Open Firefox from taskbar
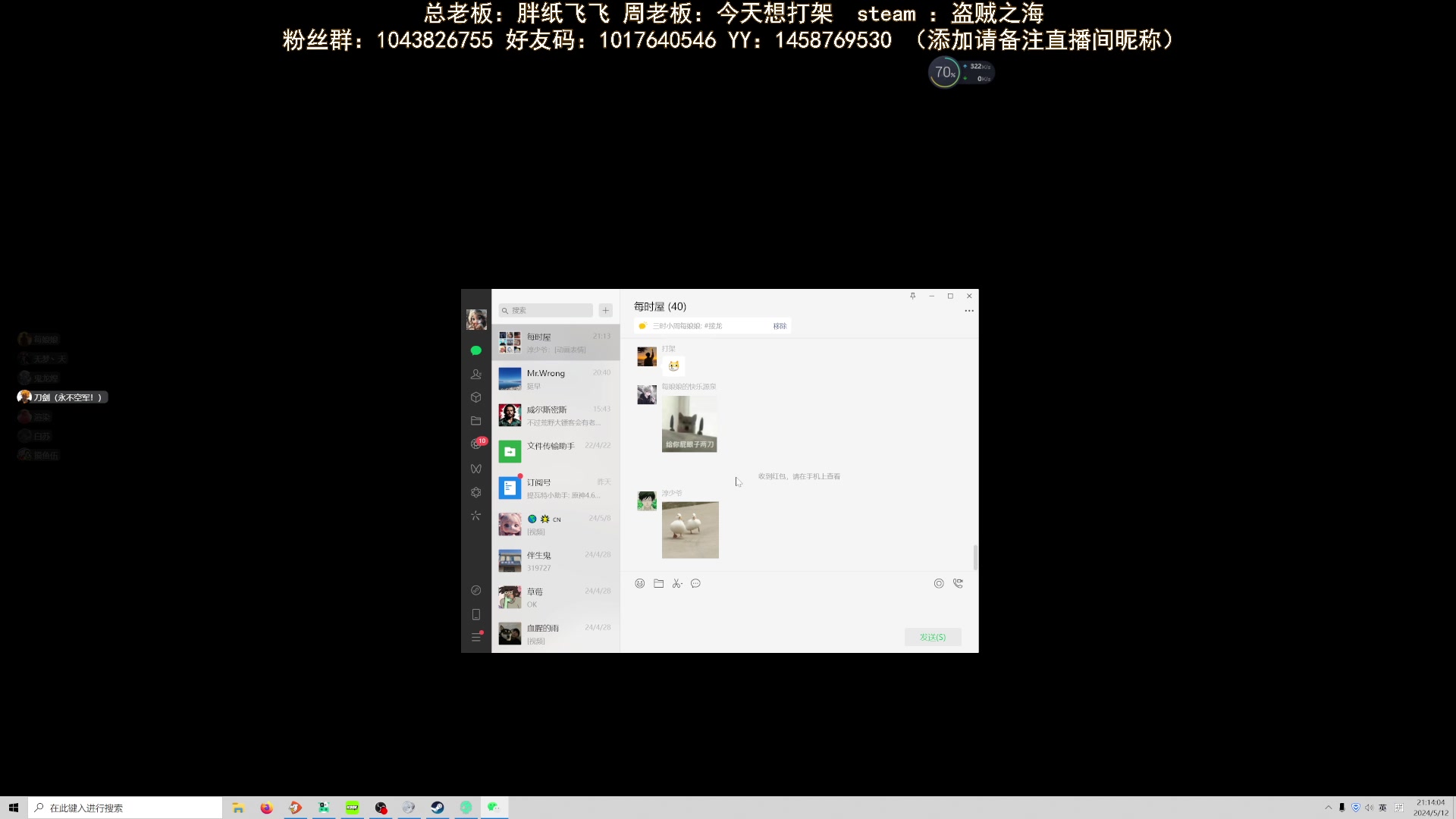This screenshot has width=1456, height=819. point(266,808)
